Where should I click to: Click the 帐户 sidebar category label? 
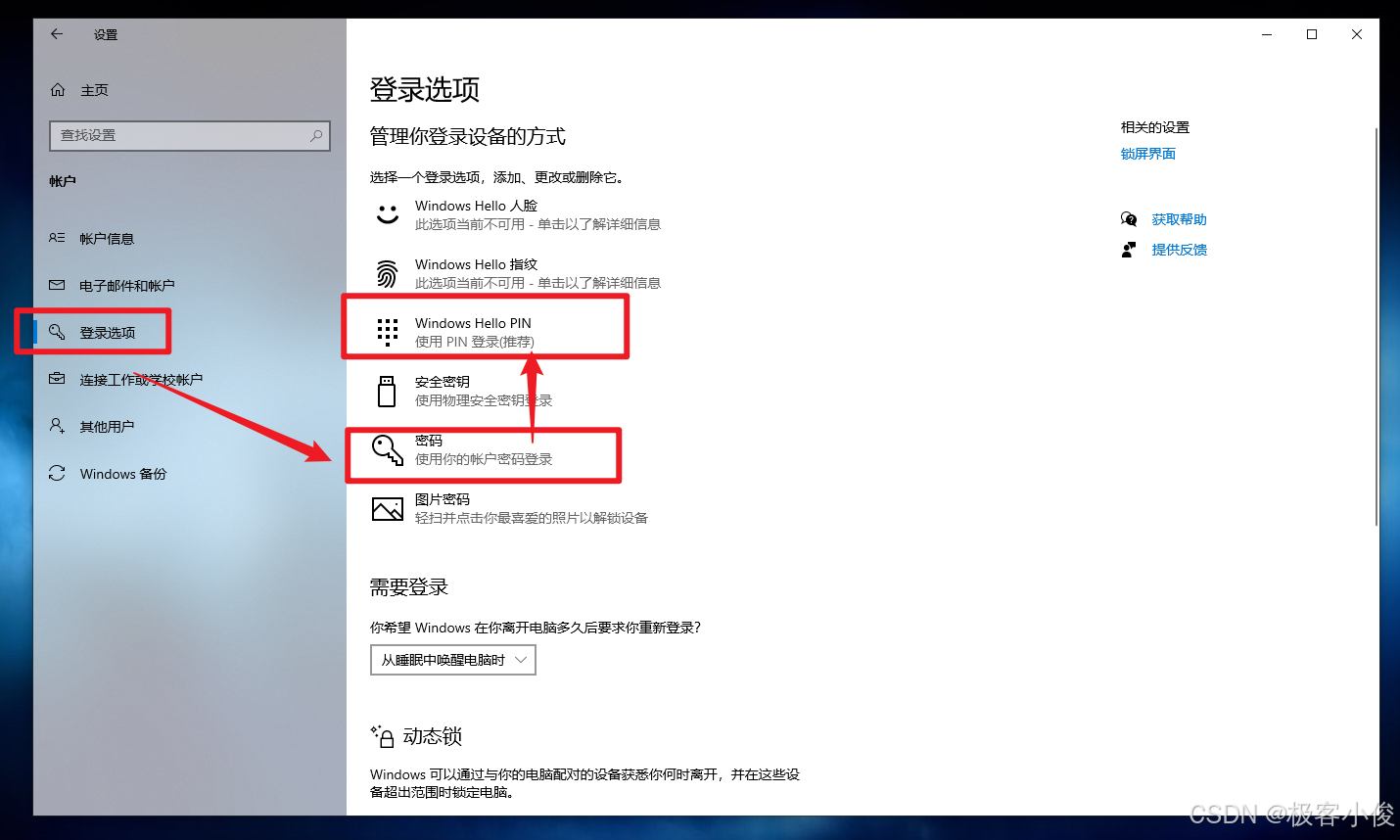[x=63, y=181]
